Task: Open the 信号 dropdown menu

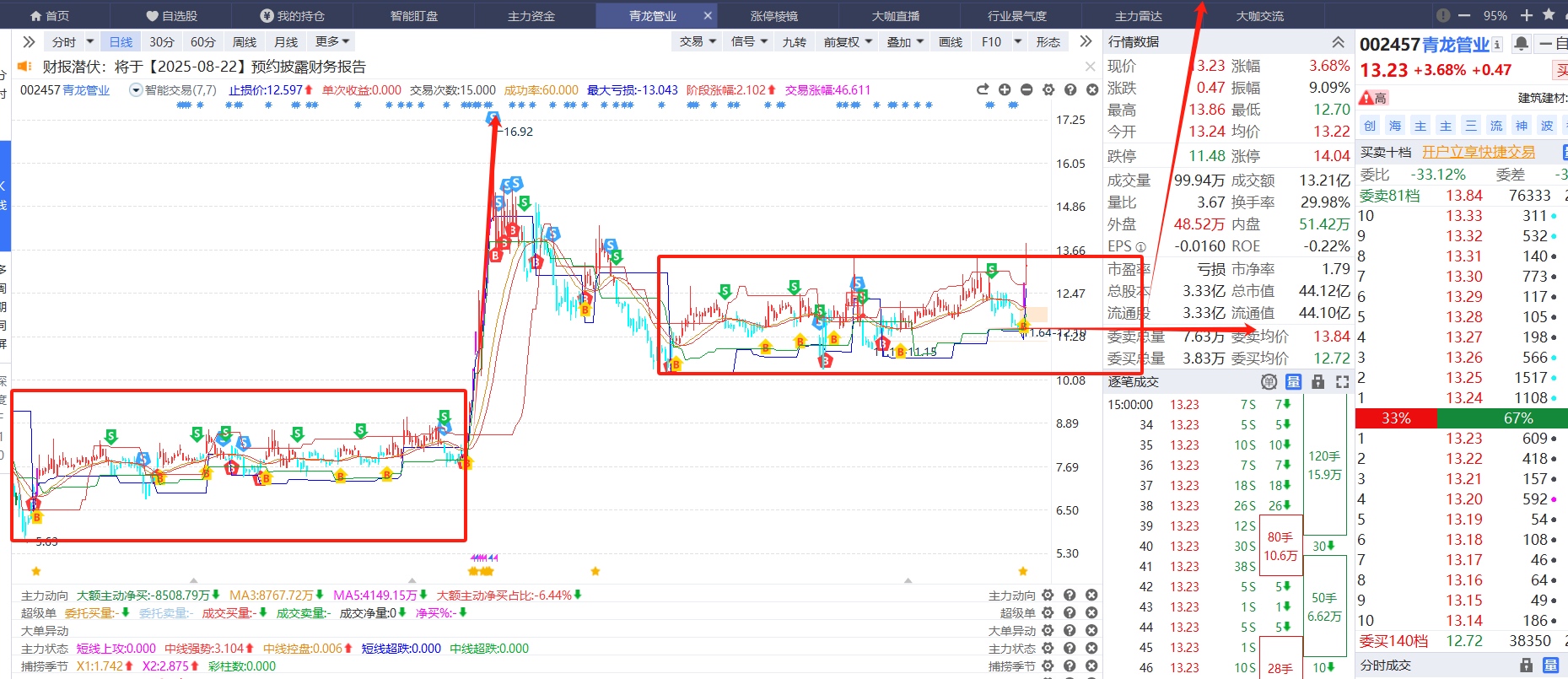Action: pos(749,41)
